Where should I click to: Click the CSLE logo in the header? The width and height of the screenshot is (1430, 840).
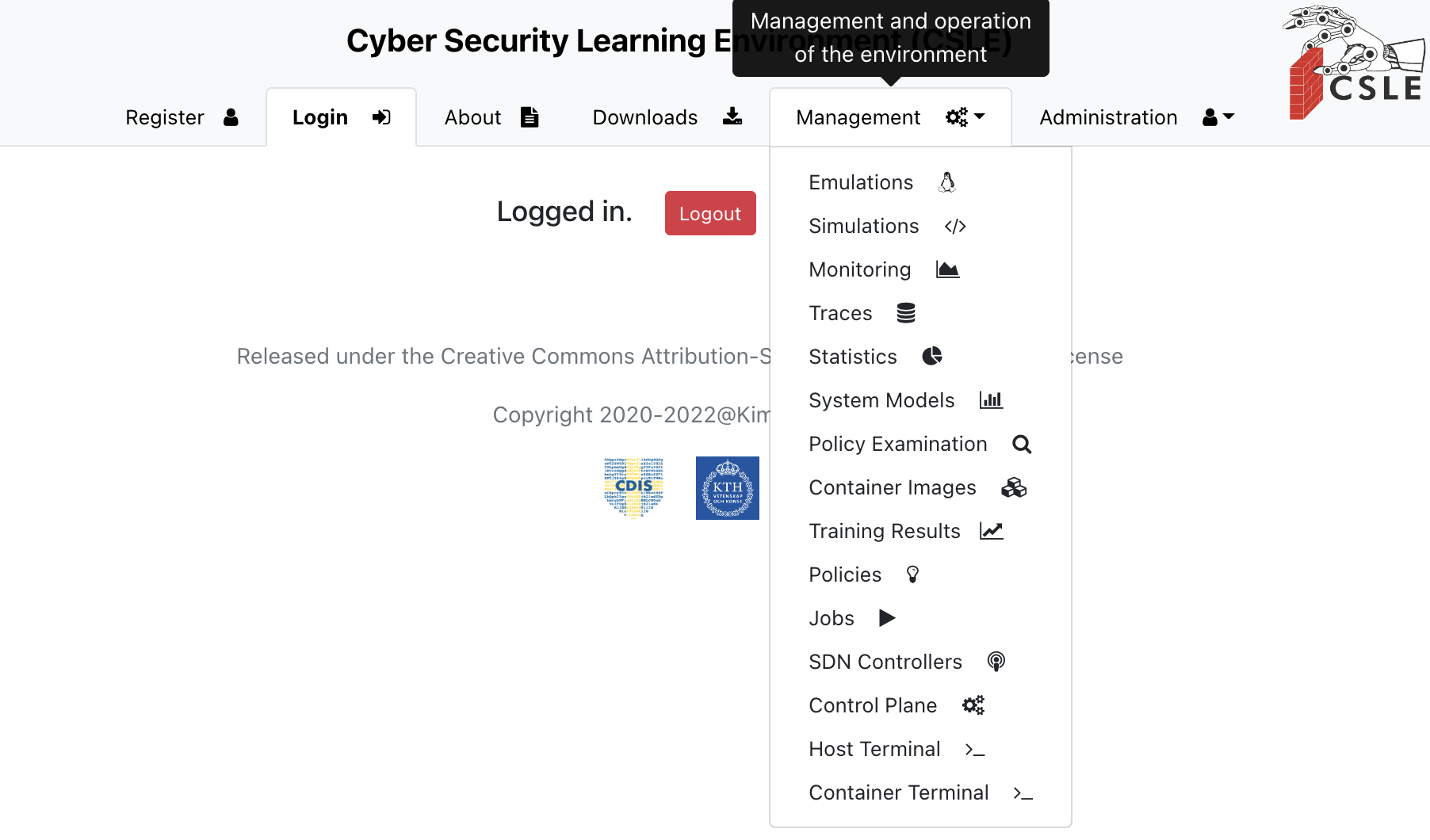tap(1355, 63)
